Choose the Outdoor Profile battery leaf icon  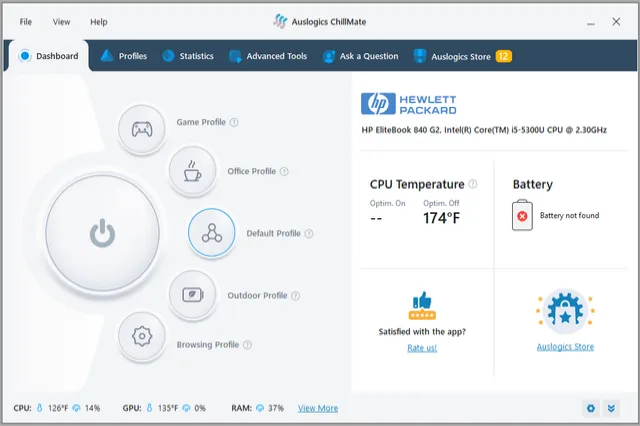192,294
